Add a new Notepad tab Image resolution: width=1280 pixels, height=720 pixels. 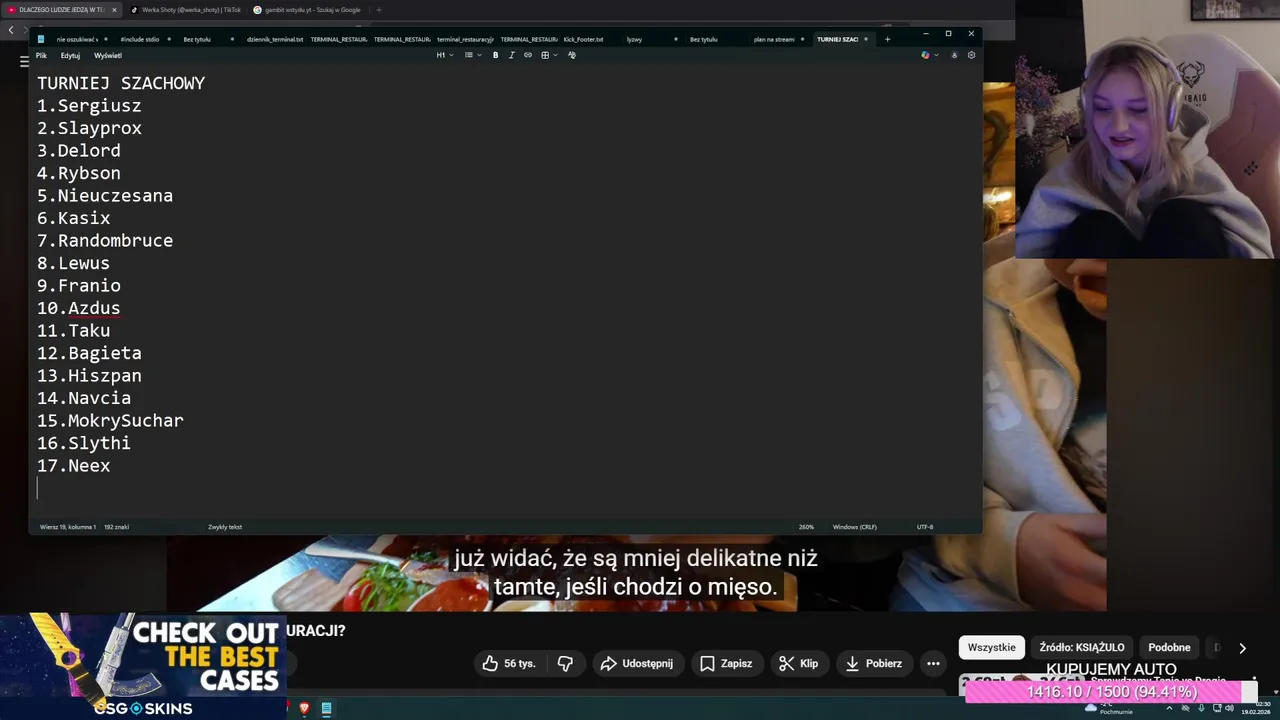pos(887,39)
